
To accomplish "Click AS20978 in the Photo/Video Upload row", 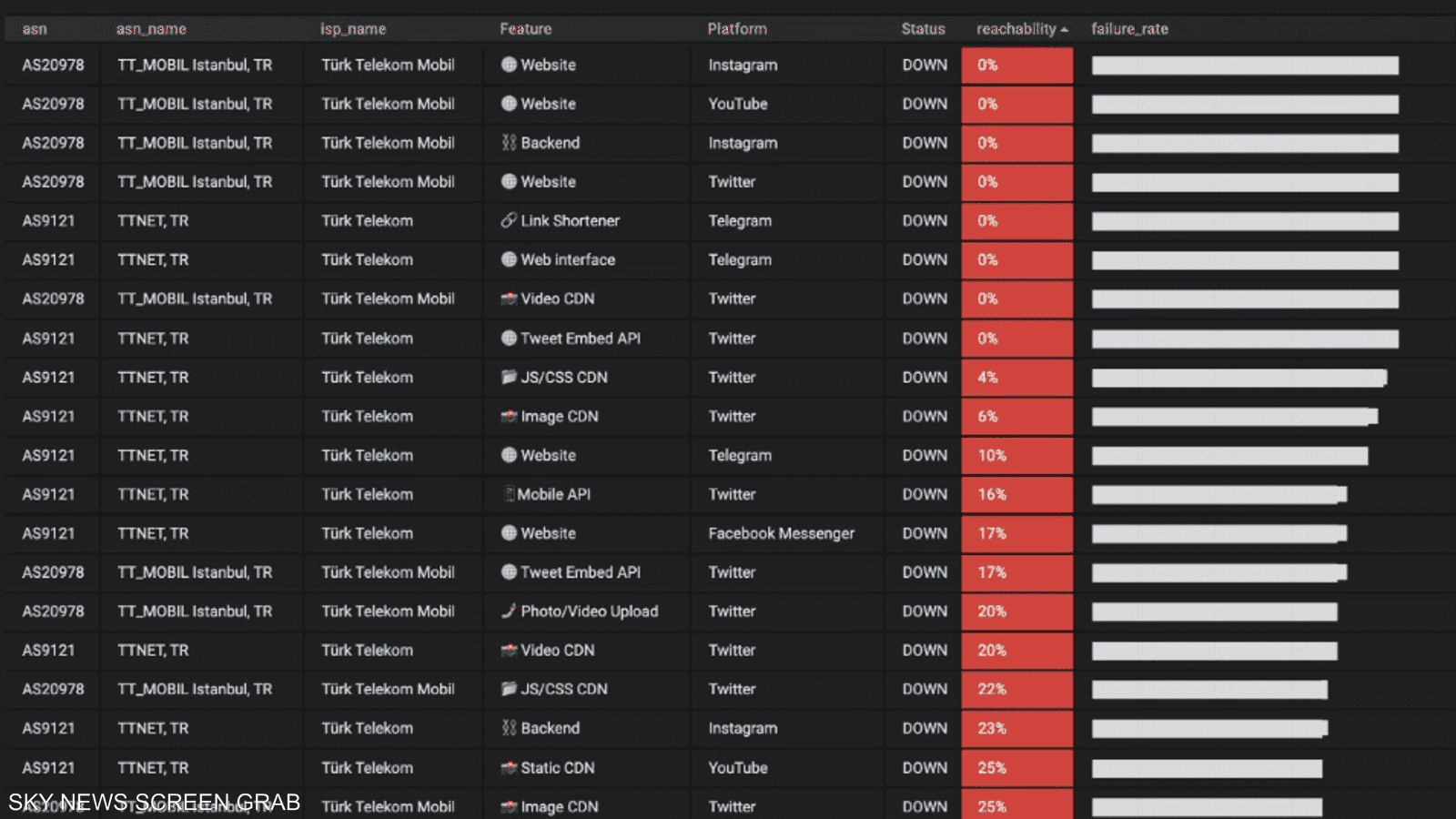I will pyautogui.click(x=53, y=611).
